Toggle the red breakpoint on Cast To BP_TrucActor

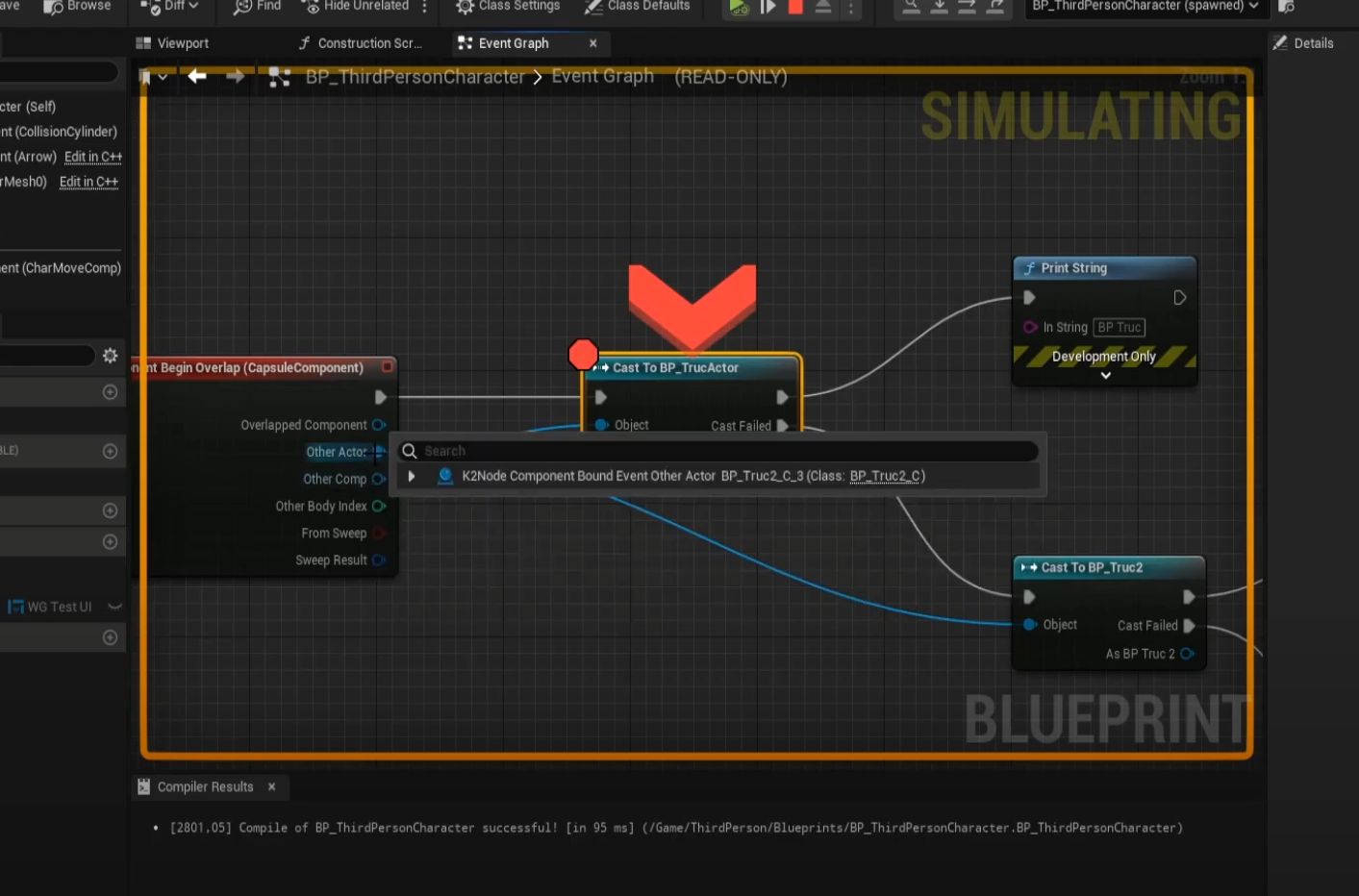[583, 355]
